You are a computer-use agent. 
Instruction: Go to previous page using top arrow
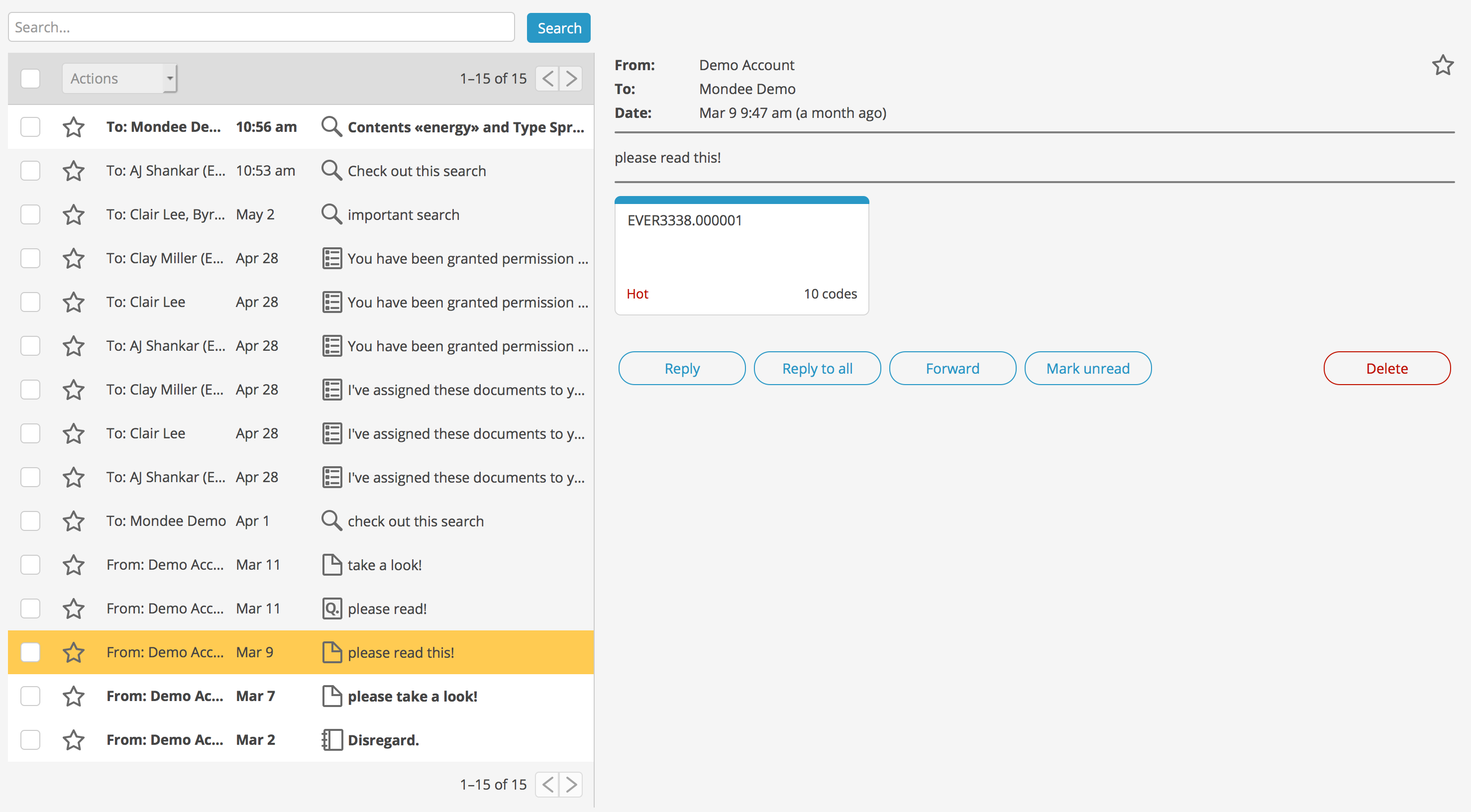point(547,78)
